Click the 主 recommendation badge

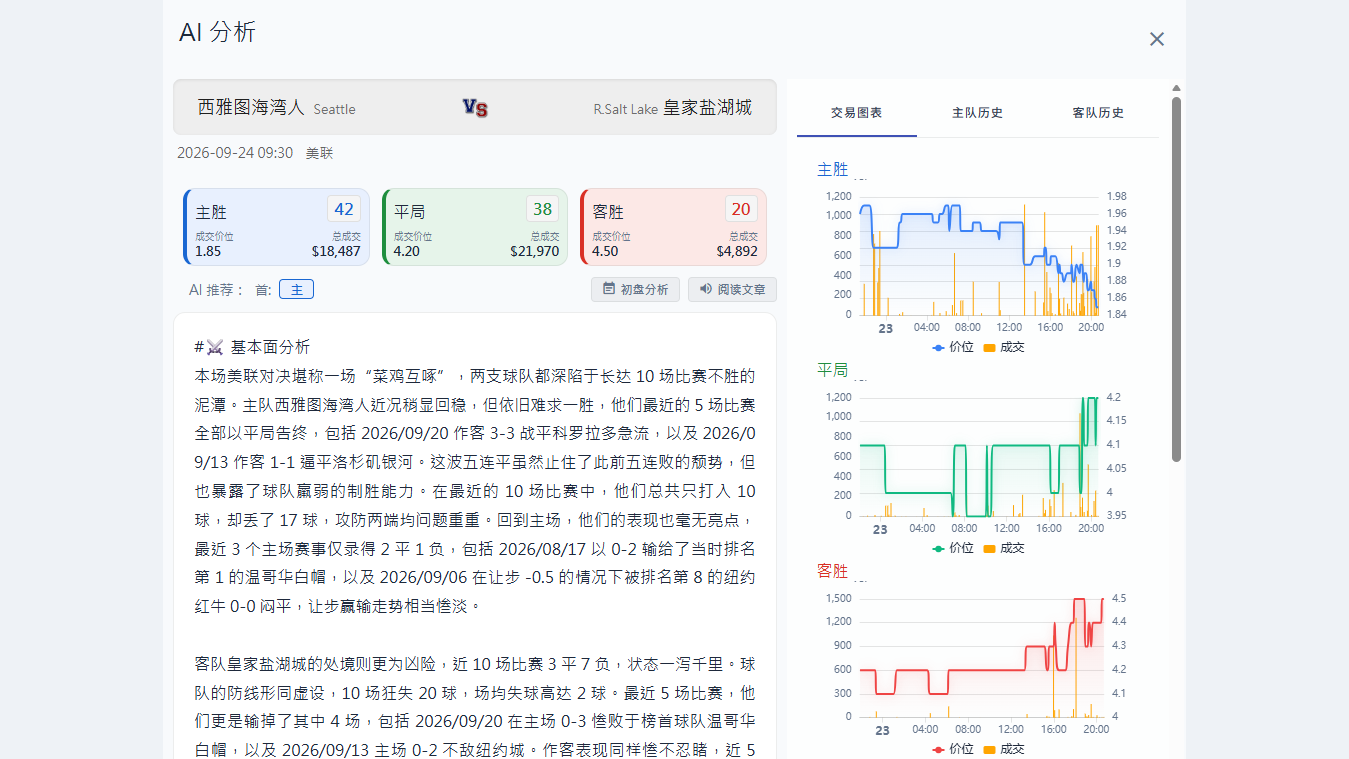[296, 289]
